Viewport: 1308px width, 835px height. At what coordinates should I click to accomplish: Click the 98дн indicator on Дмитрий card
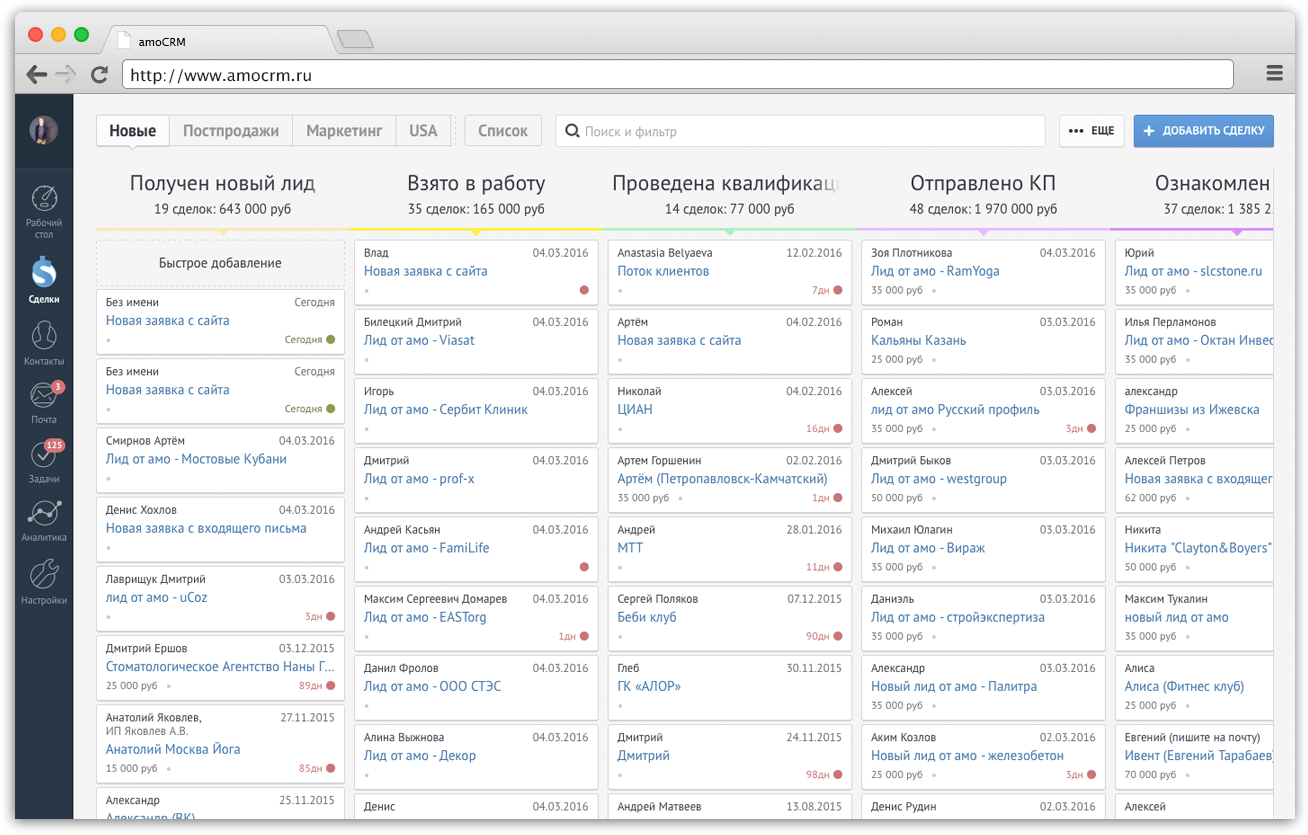click(x=824, y=775)
